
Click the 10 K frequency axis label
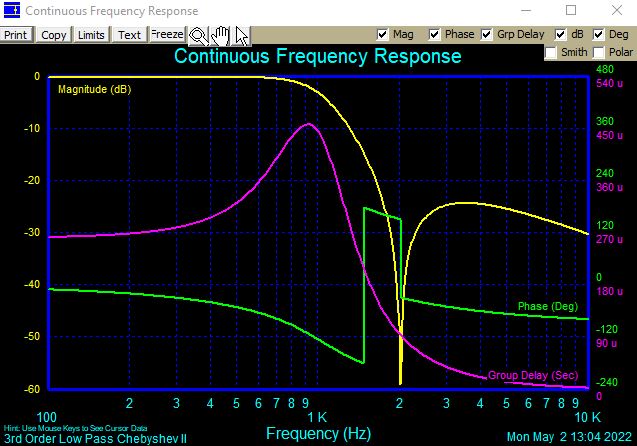tap(587, 418)
